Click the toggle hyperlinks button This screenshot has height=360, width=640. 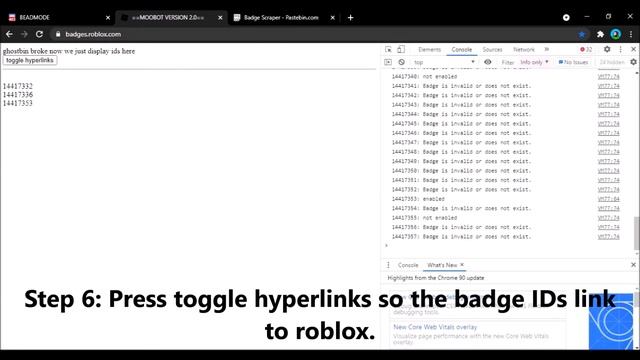pos(30,60)
